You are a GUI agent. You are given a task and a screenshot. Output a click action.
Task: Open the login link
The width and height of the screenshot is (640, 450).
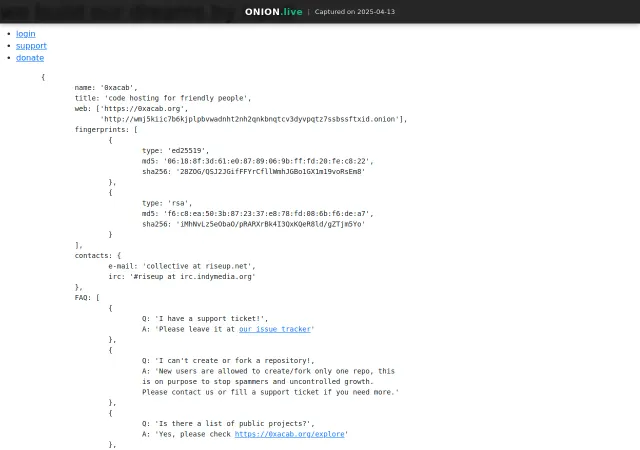[26, 34]
